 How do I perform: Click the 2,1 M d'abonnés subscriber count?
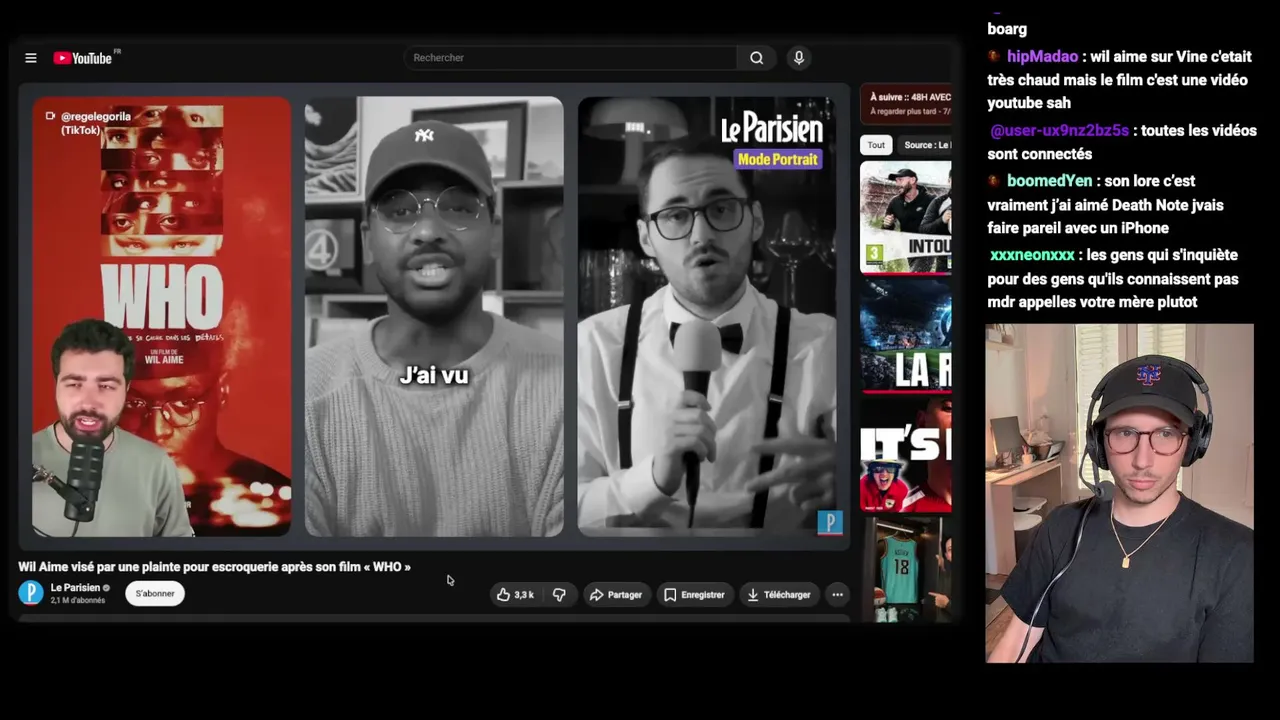[78, 601]
